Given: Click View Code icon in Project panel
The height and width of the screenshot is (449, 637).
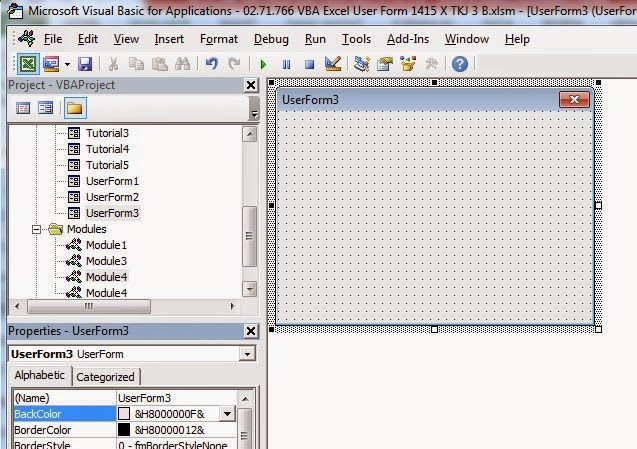Looking at the screenshot, I should pyautogui.click(x=23, y=108).
